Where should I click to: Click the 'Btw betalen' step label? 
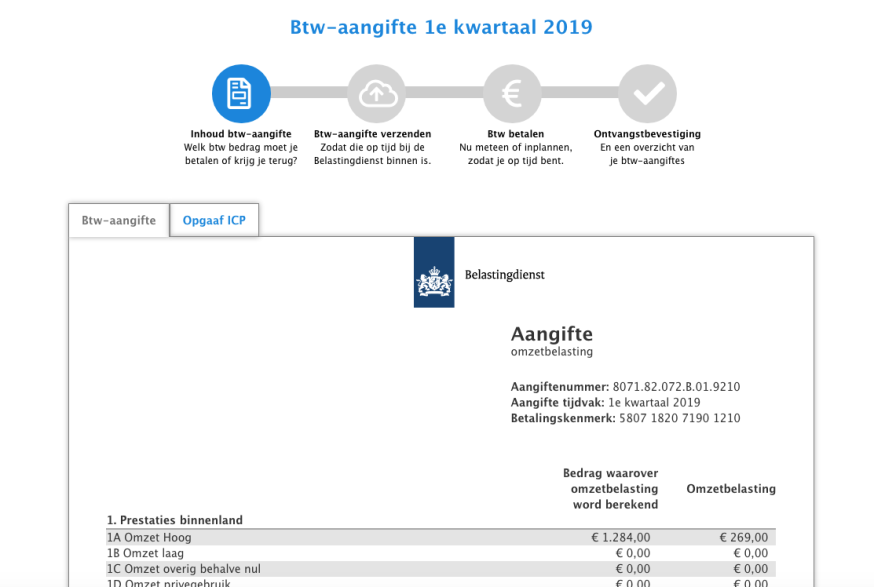pos(515,134)
